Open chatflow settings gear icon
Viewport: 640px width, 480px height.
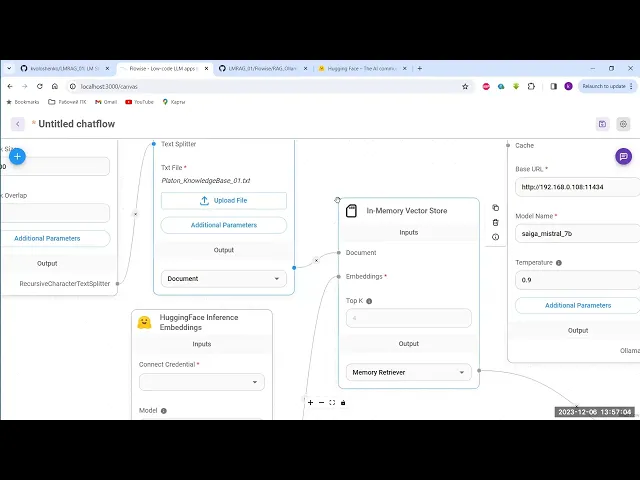(x=623, y=124)
